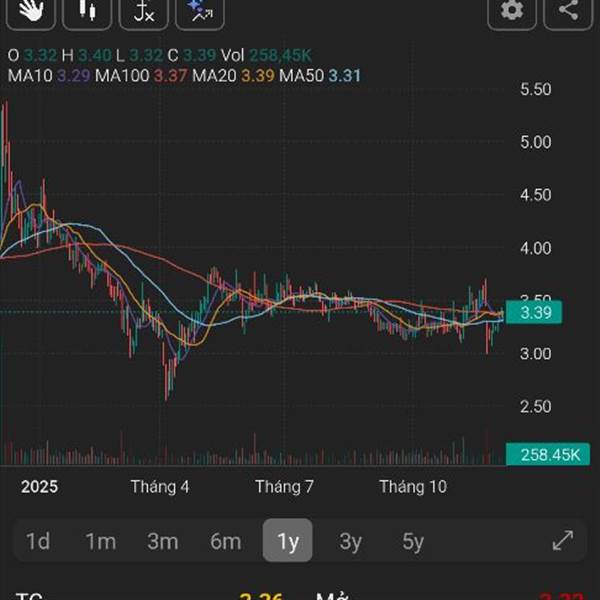Switch to 6m timeframe
Screen dimensions: 600x600
coord(225,541)
